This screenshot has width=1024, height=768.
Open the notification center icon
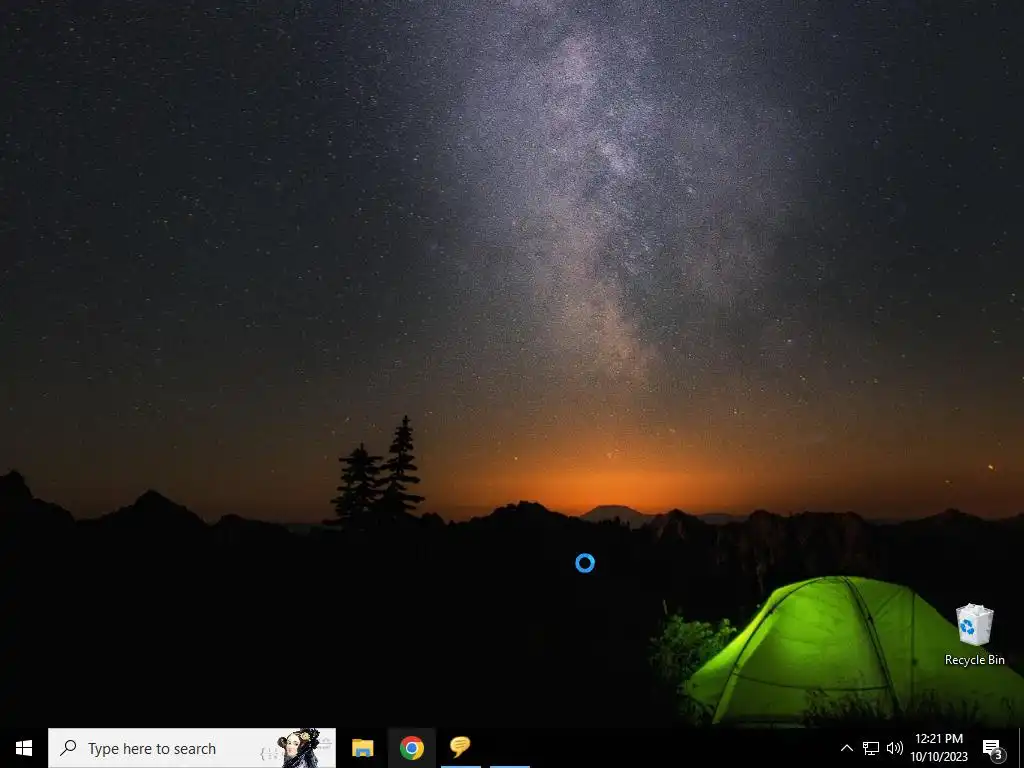coord(993,749)
